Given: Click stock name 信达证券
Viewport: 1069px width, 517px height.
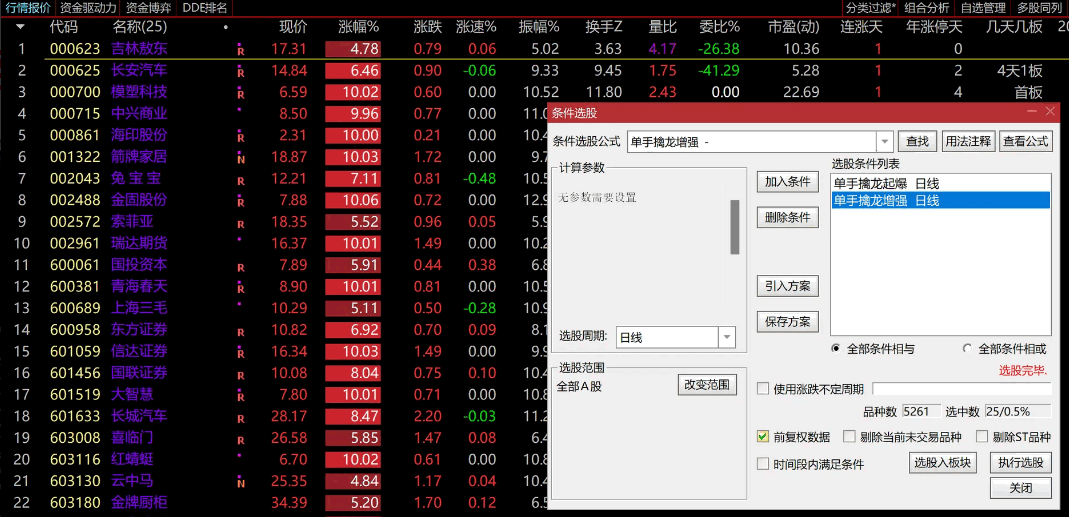Looking at the screenshot, I should 139,351.
